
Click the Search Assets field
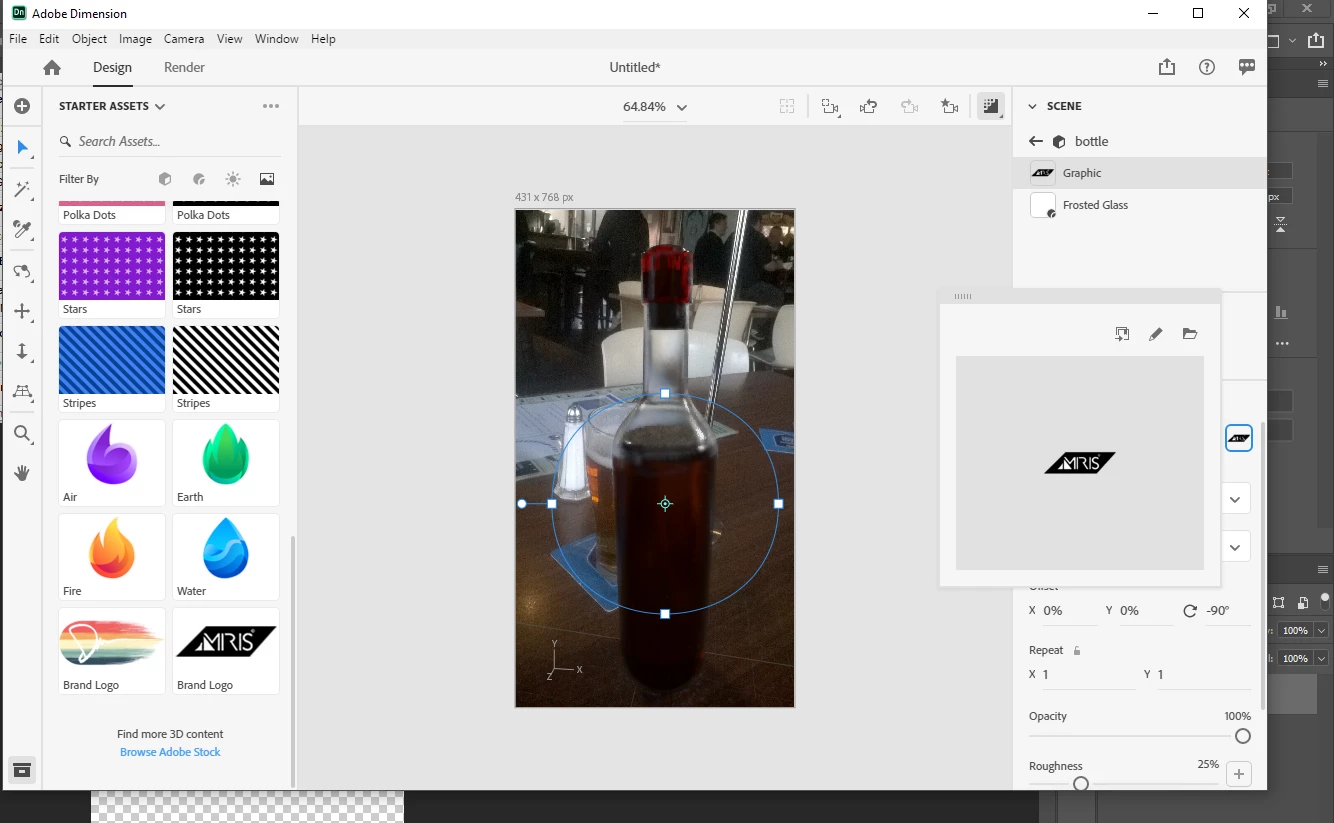pyautogui.click(x=169, y=142)
